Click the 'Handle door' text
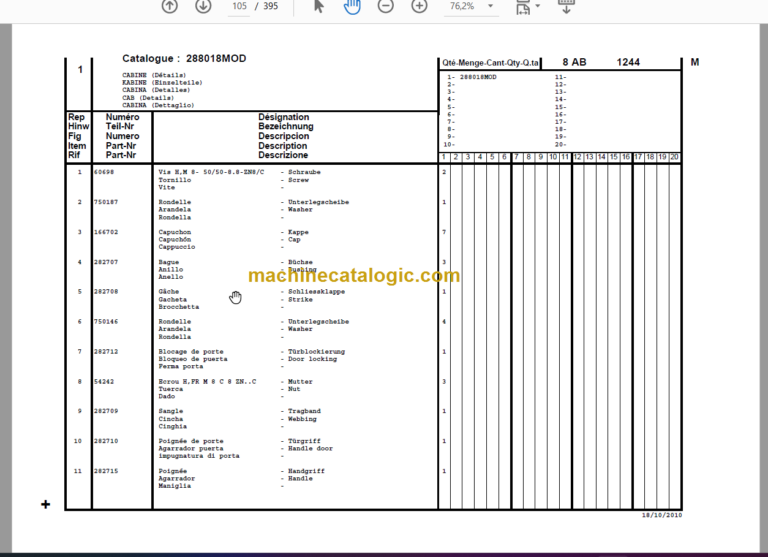768x557 pixels. tap(311, 449)
